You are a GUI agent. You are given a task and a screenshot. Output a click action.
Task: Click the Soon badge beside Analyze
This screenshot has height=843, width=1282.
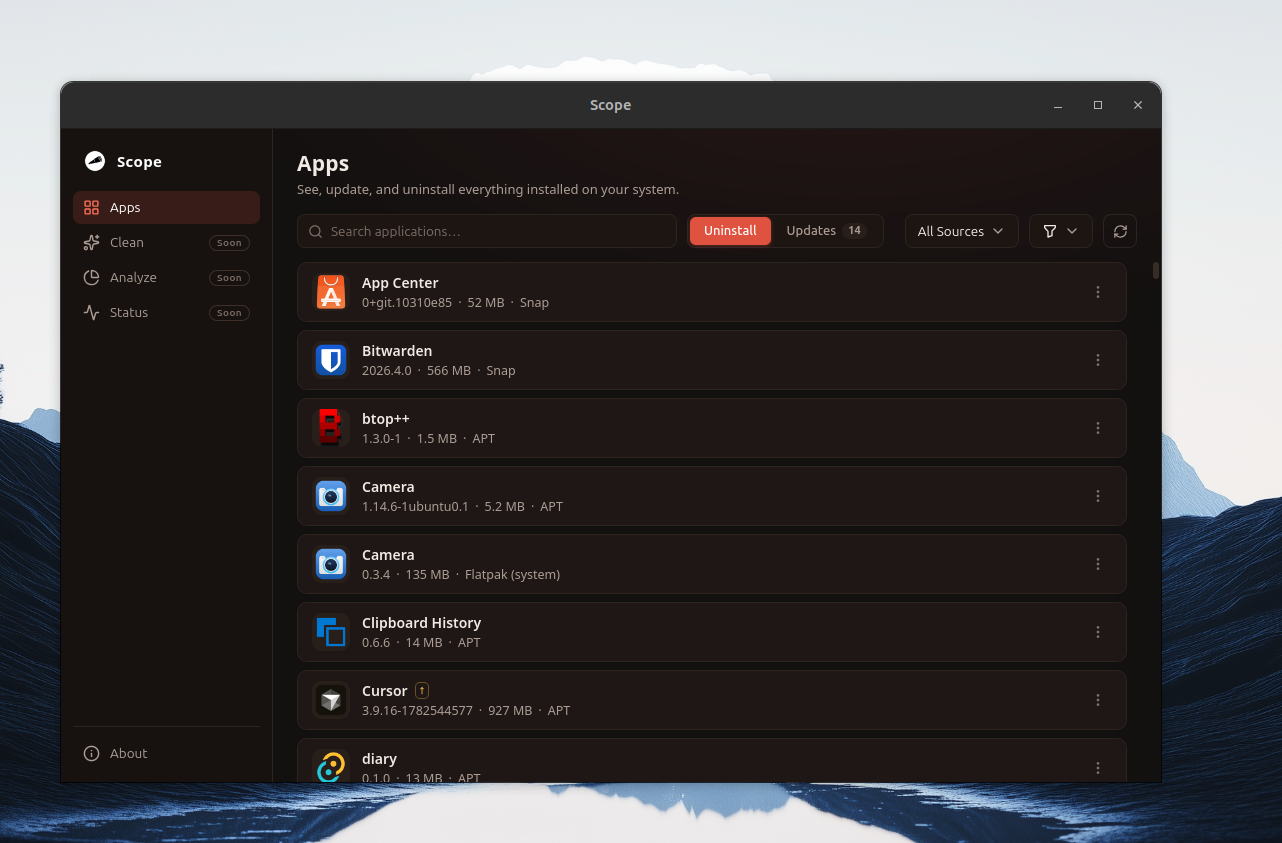229,278
